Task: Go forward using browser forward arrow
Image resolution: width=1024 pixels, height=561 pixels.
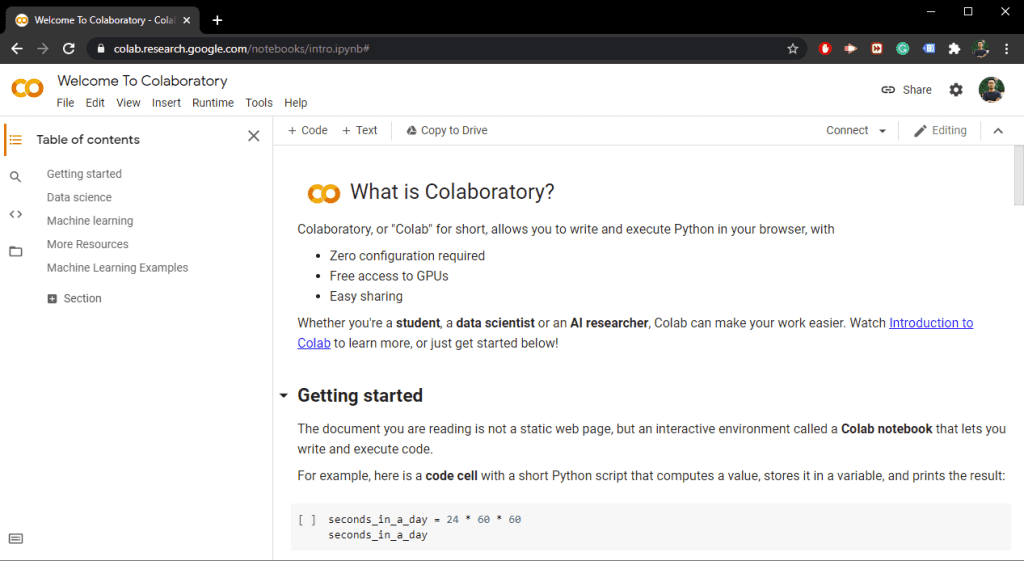Action: coord(42,49)
